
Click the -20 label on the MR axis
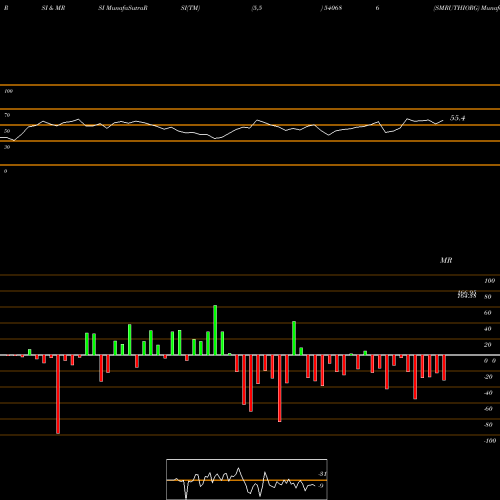tap(488, 377)
